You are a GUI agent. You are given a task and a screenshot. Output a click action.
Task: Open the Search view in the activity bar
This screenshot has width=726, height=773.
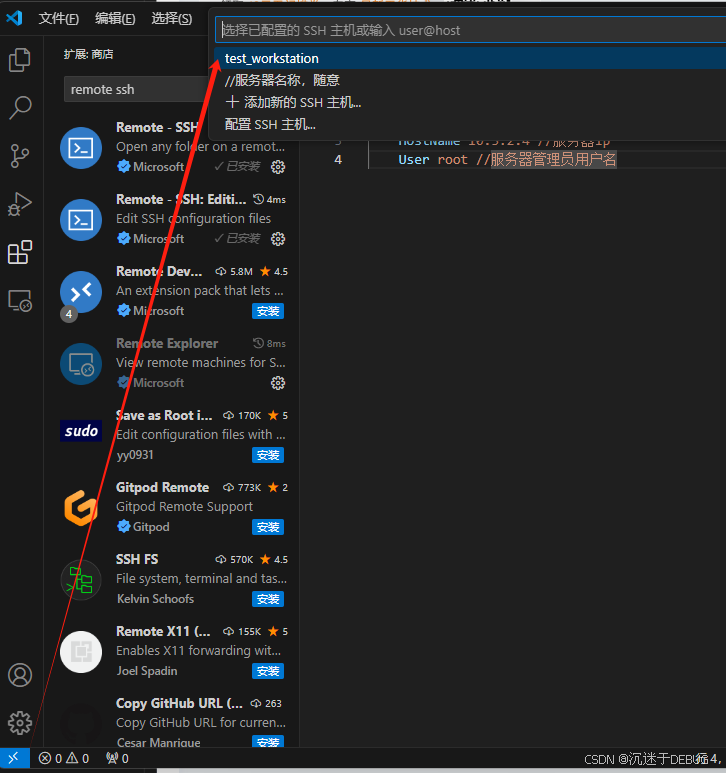20,107
